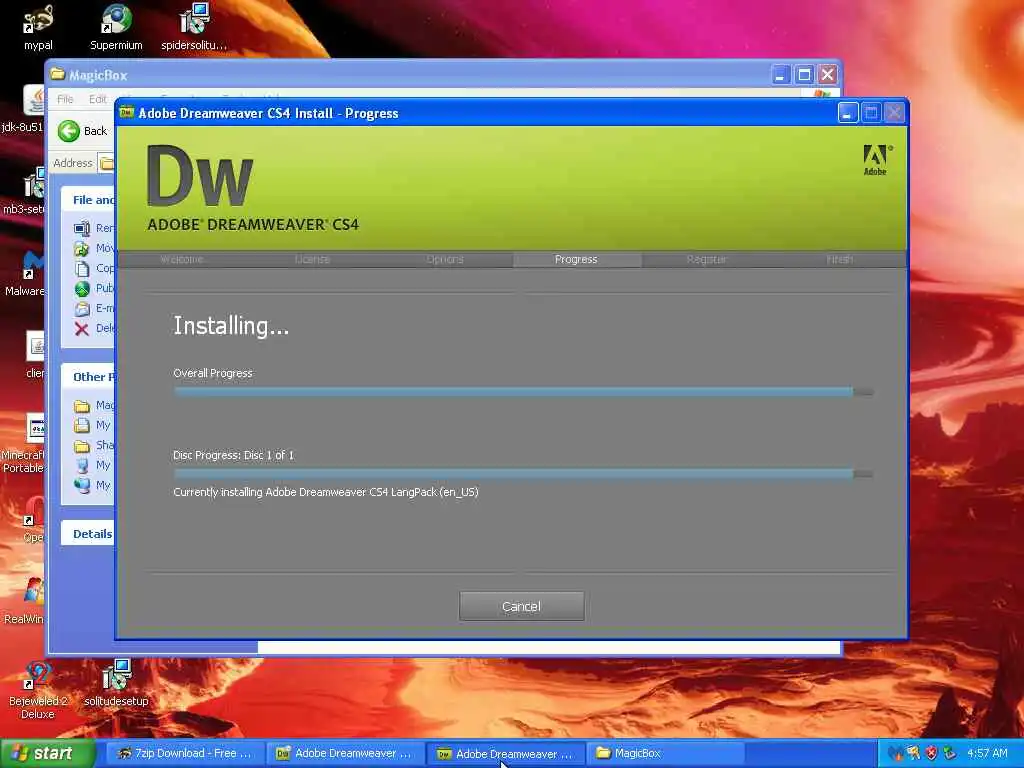The image size is (1024, 768).
Task: Click Back arrow in MagicBox window
Action: [69, 131]
